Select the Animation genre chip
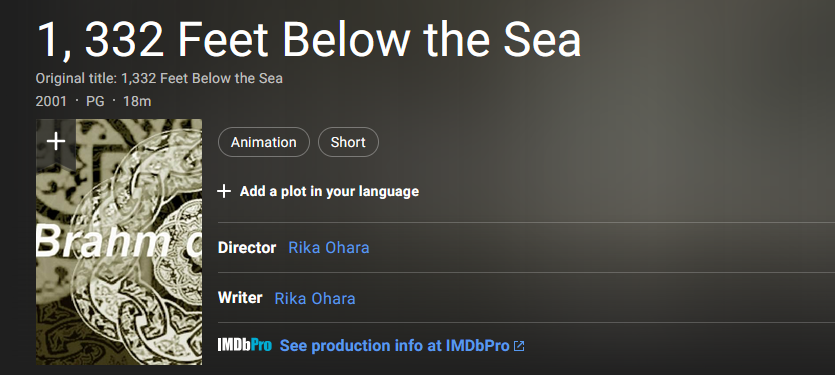 click(264, 142)
